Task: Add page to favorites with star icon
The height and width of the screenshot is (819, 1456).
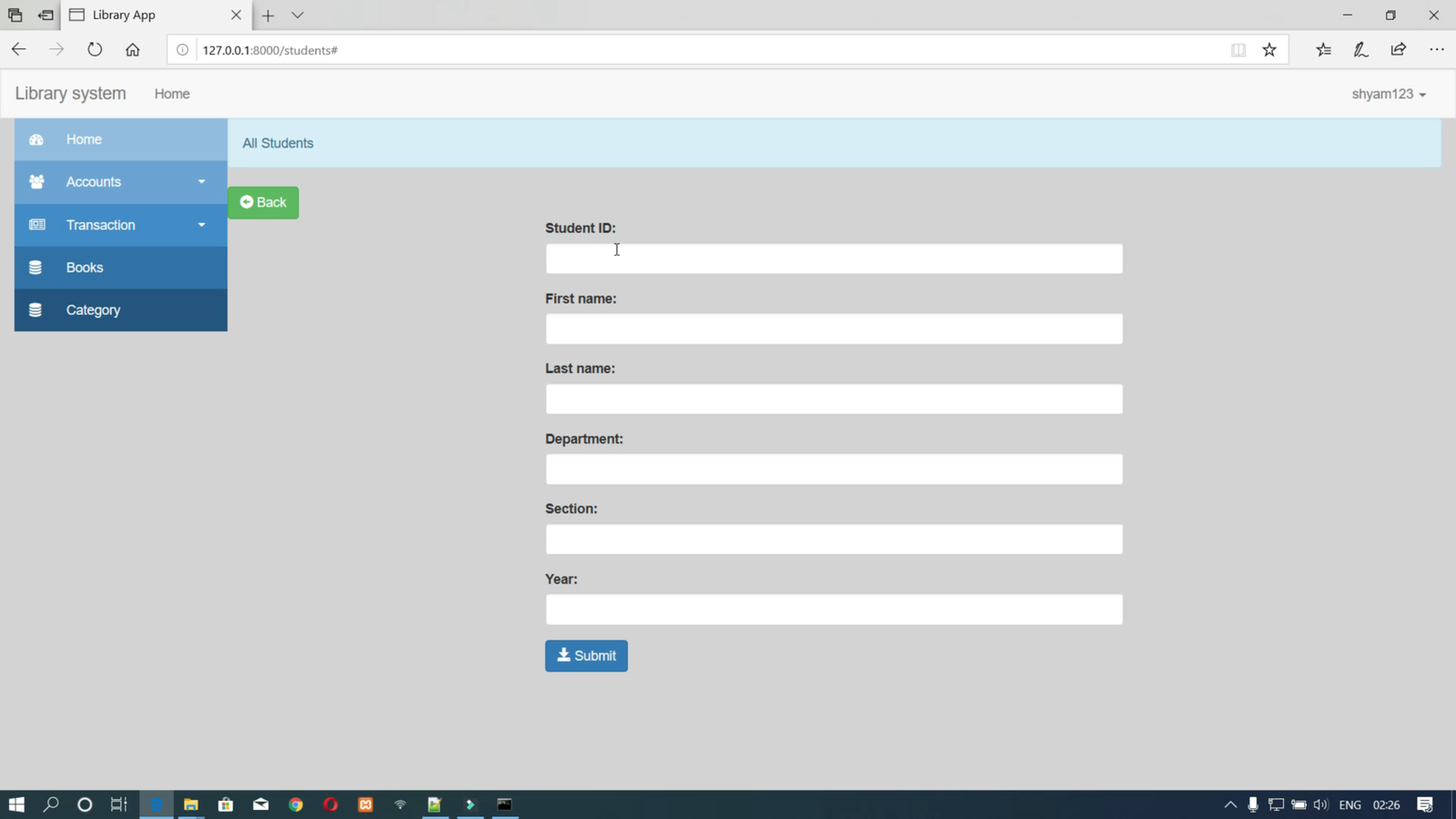Action: click(x=1269, y=50)
